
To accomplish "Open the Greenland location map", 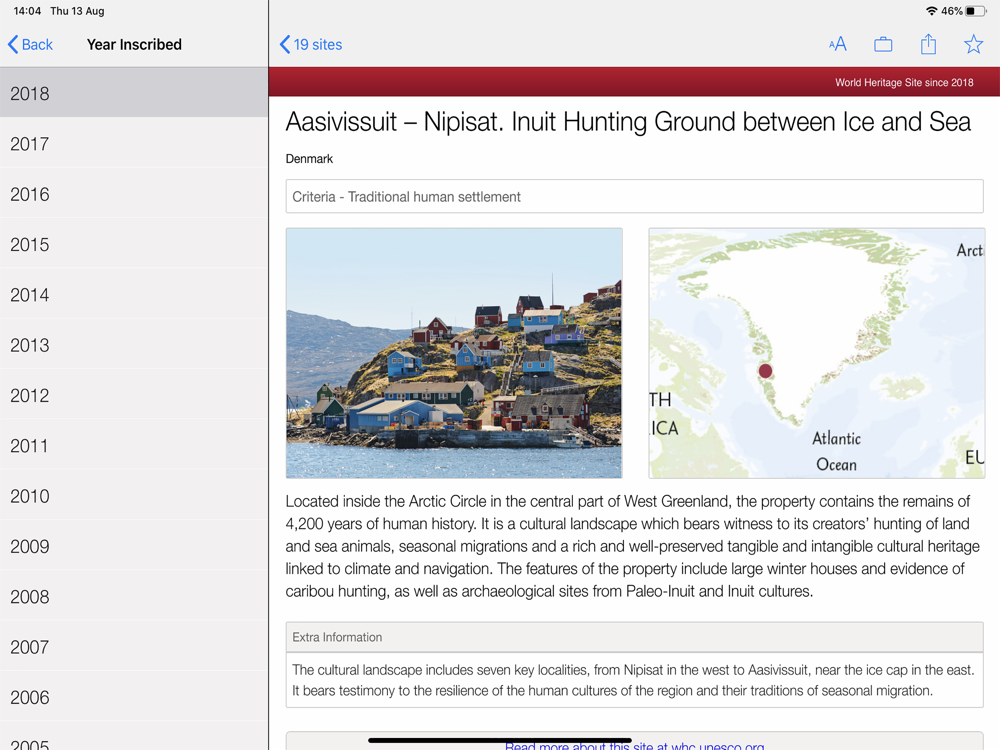I will pyautogui.click(x=816, y=353).
